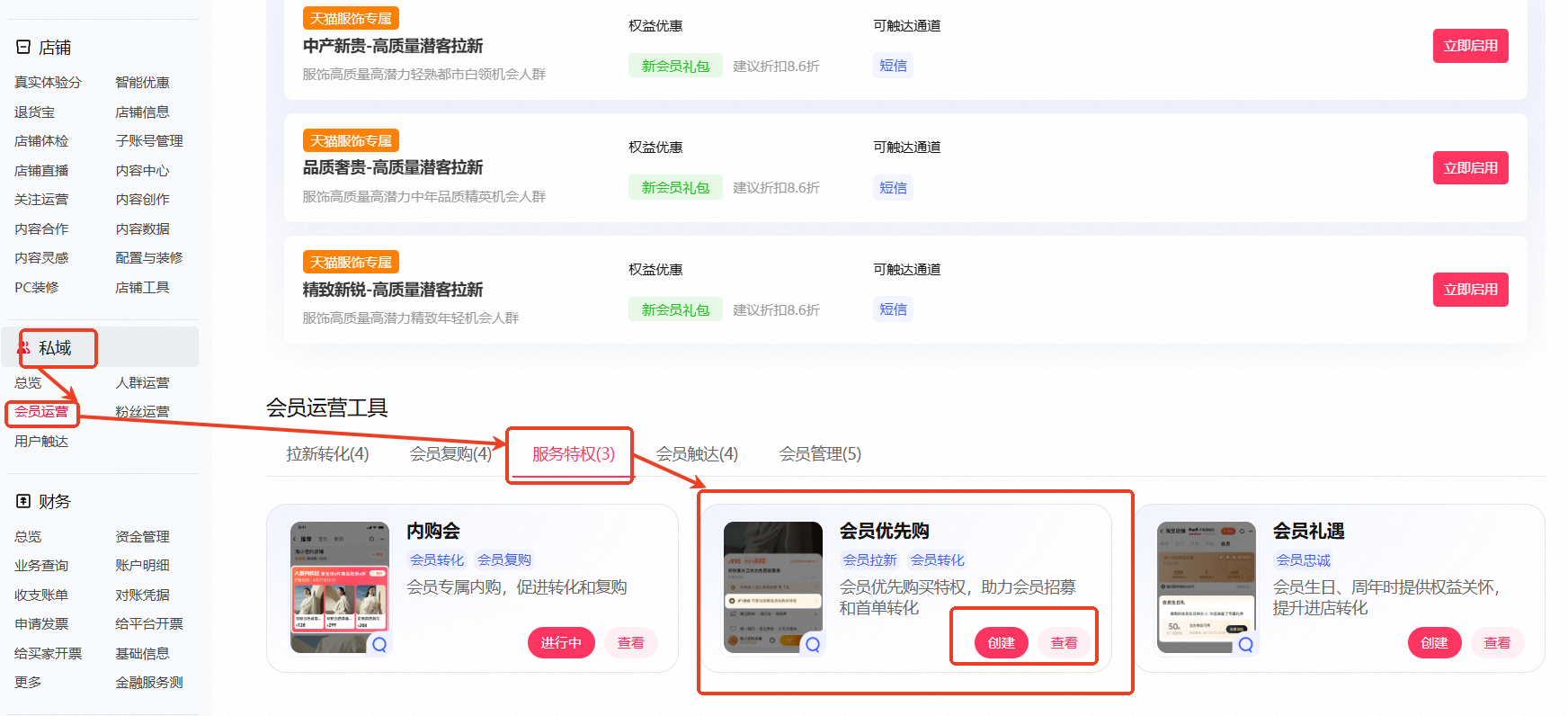1568x716 pixels.
Task: Click 立即启用 for 精致新锐-高质量潜客拉新
Action: (1470, 290)
